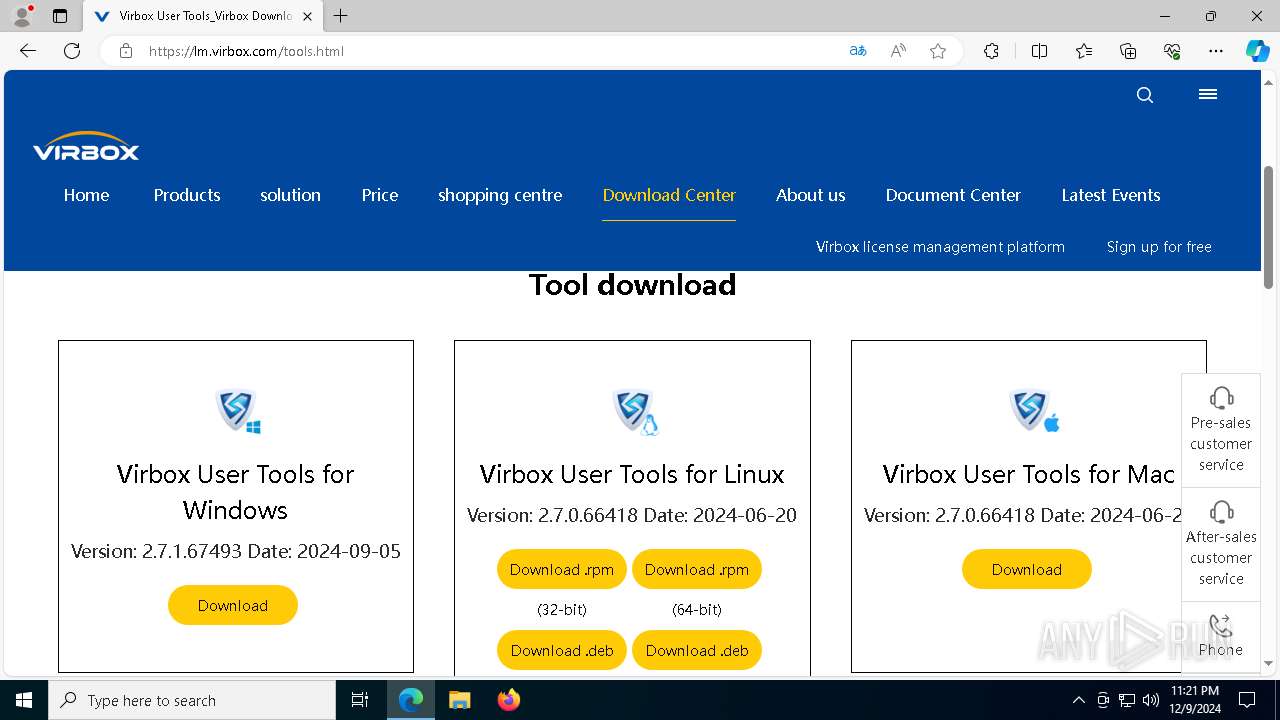Open the Latest Events menu item

[1111, 195]
